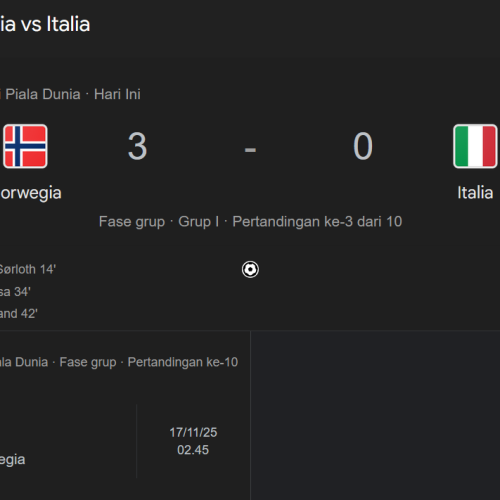Click the "Hari Ini" date label
Screen dimensions: 500x500
click(x=117, y=94)
